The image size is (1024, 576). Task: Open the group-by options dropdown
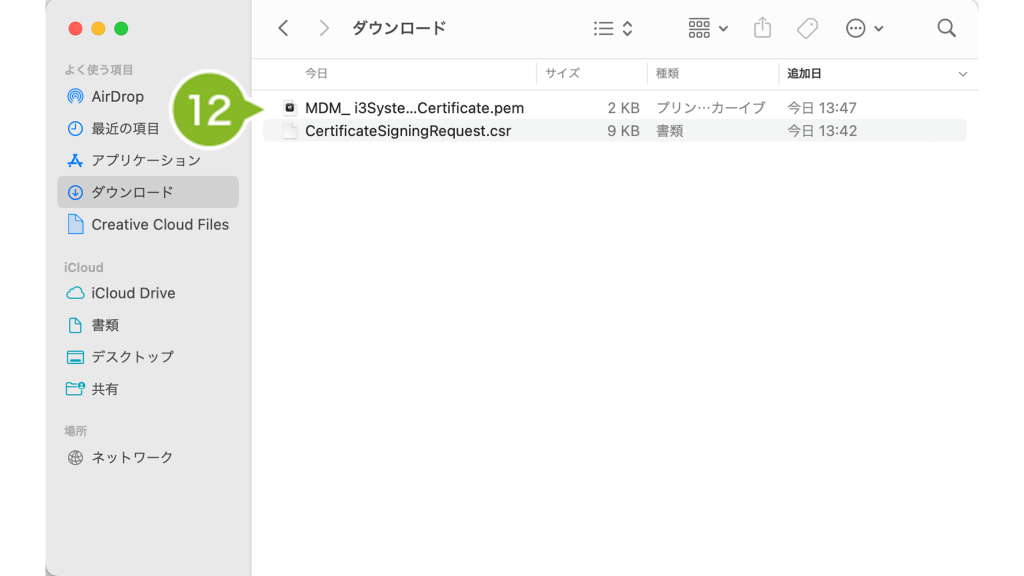coord(708,29)
